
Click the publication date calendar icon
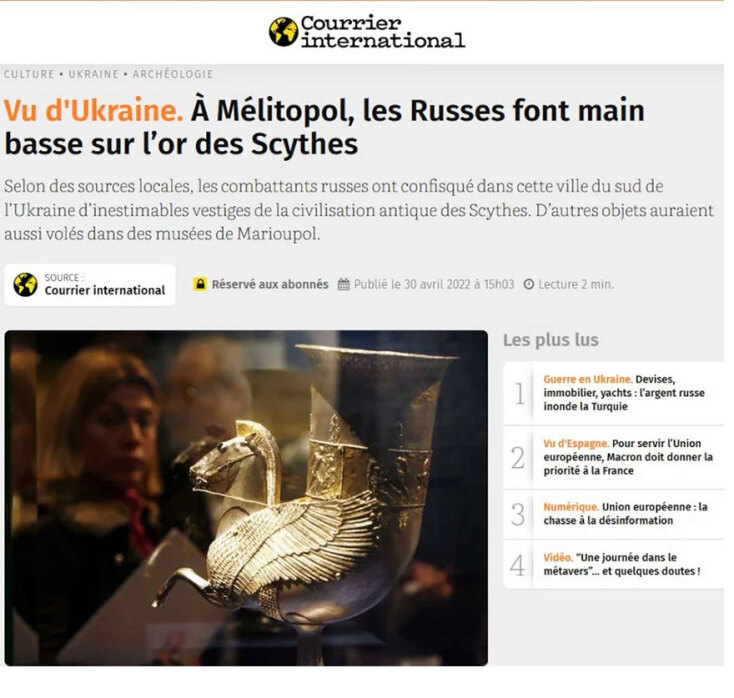[344, 285]
